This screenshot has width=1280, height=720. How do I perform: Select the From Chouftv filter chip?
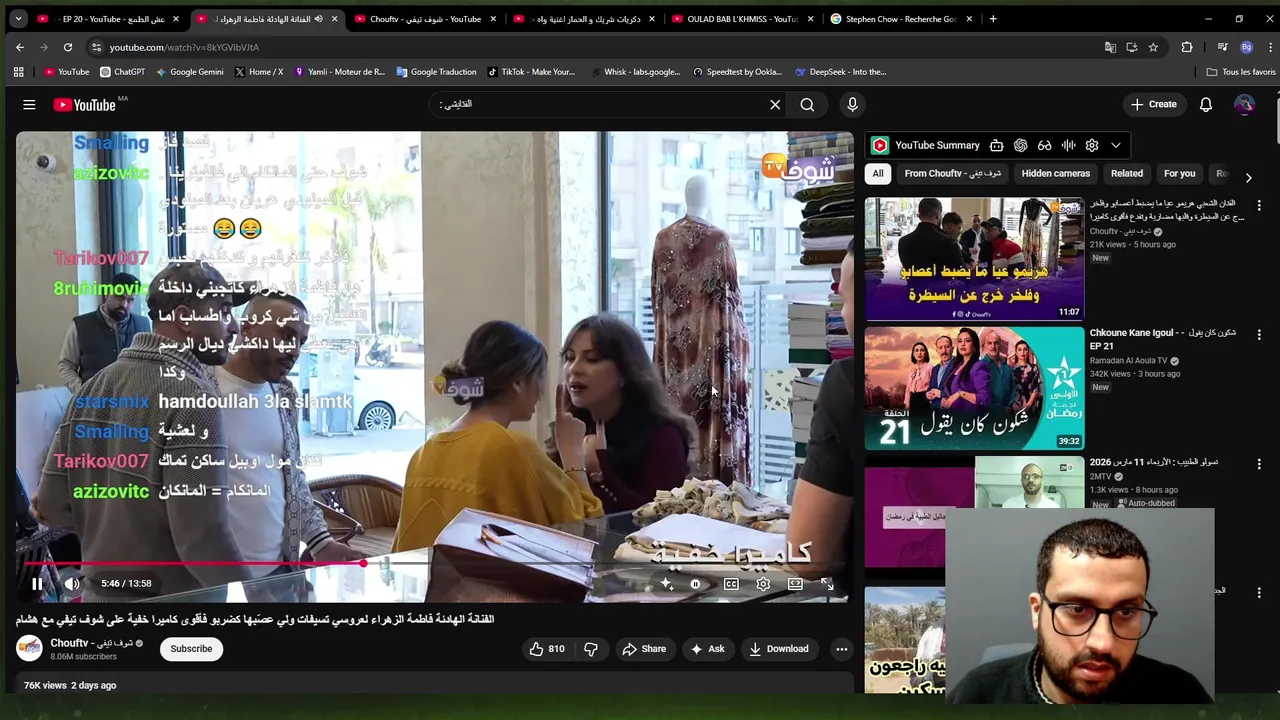pyautogui.click(x=953, y=174)
